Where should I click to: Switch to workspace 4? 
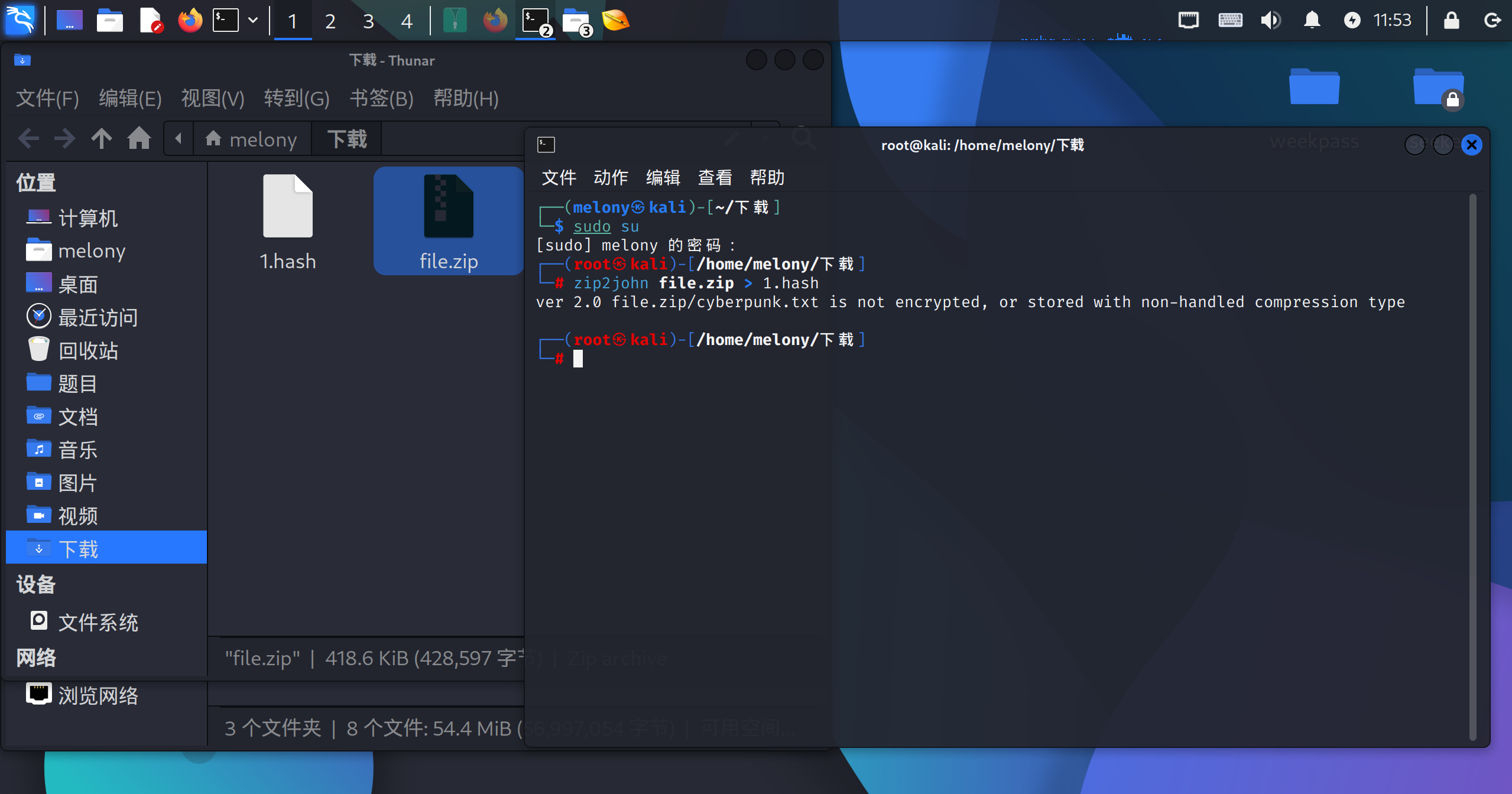pyautogui.click(x=406, y=21)
